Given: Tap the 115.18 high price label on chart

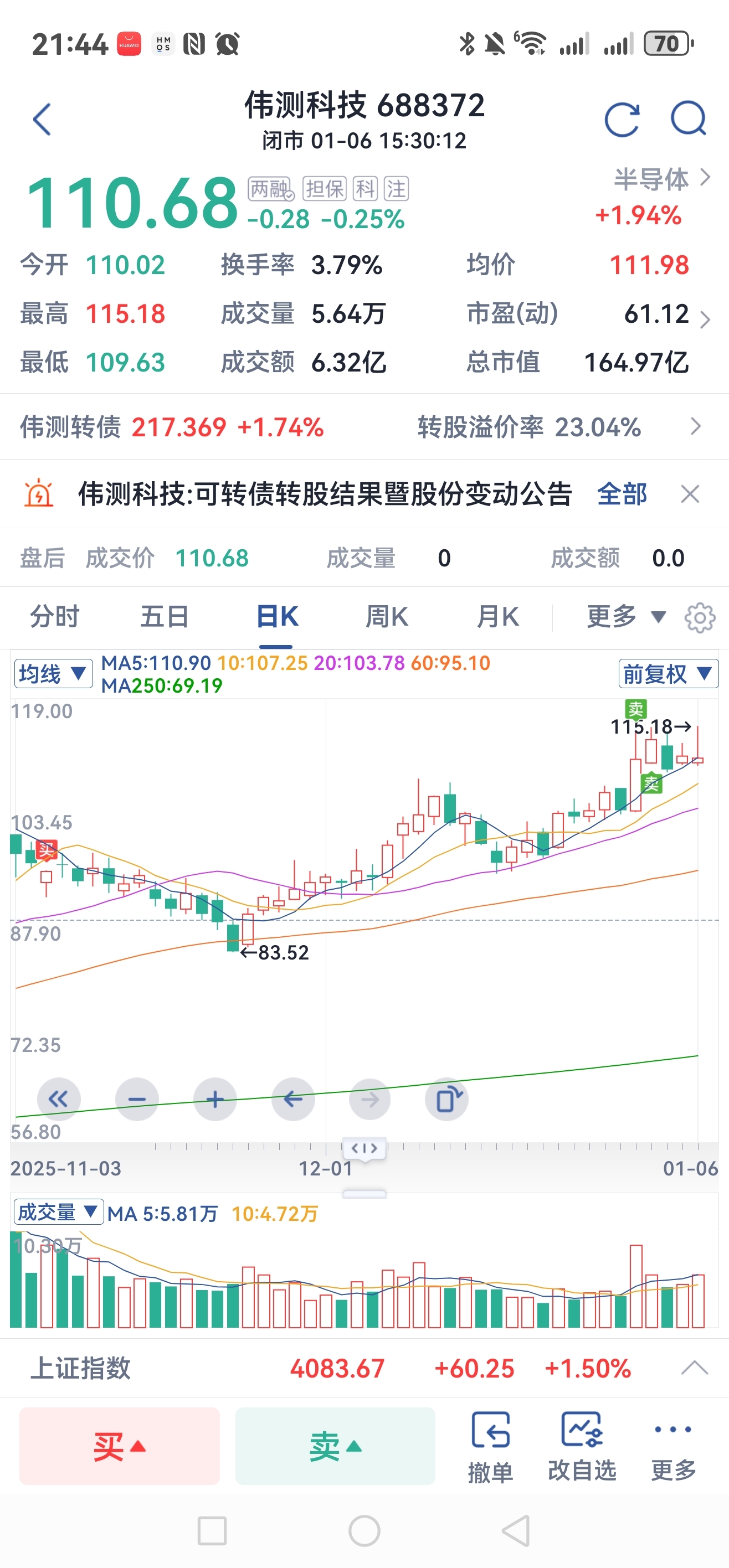Looking at the screenshot, I should (650, 726).
